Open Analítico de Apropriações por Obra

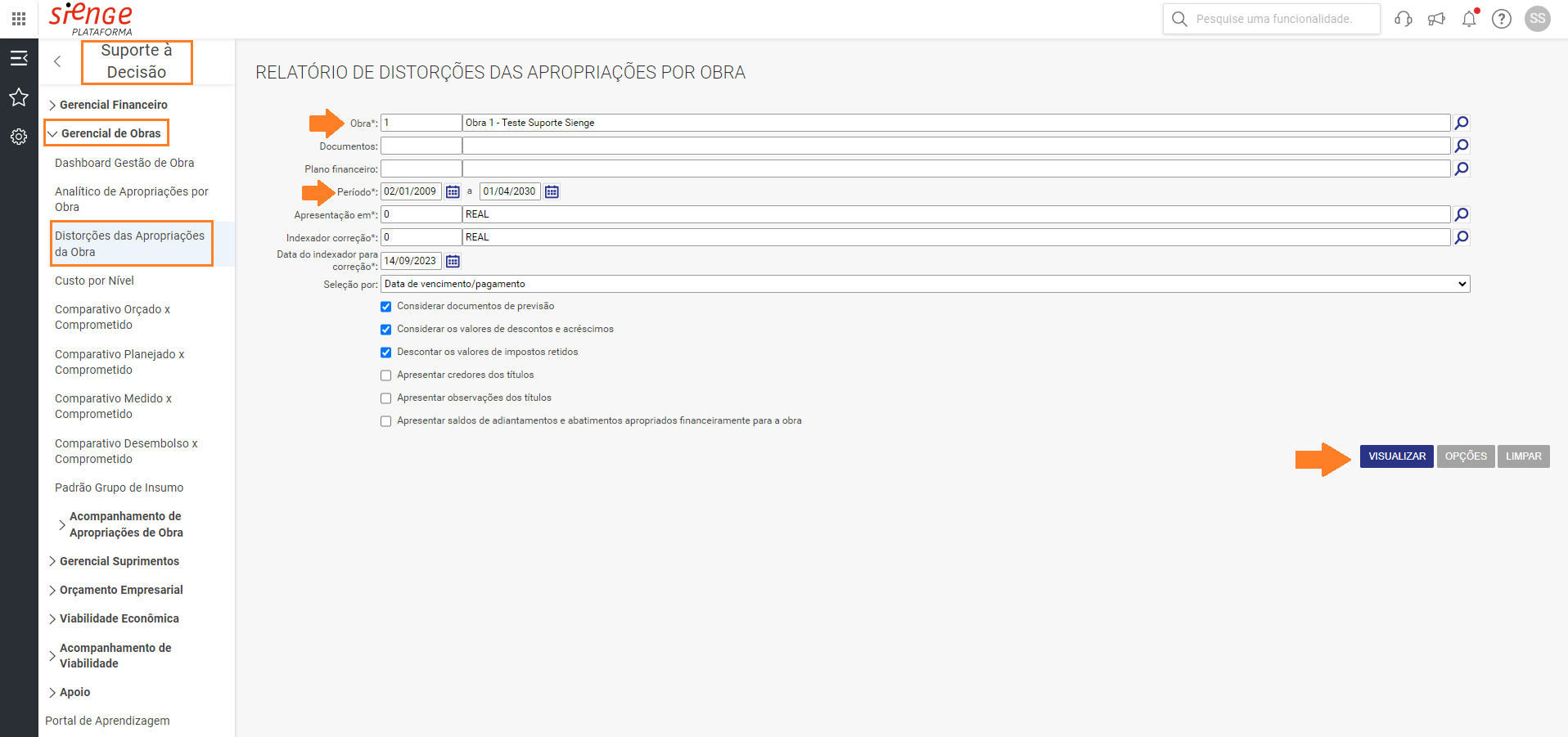coord(132,200)
